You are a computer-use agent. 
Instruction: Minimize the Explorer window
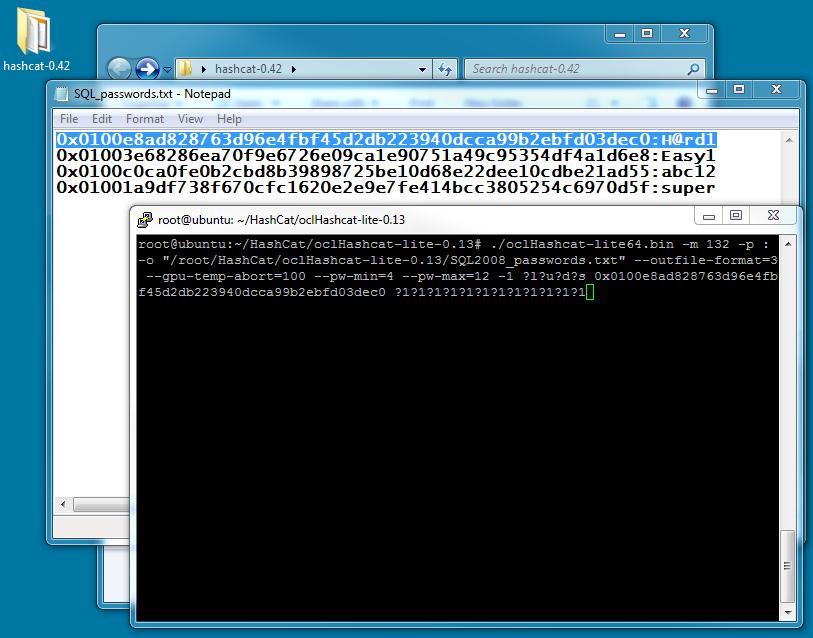click(620, 34)
